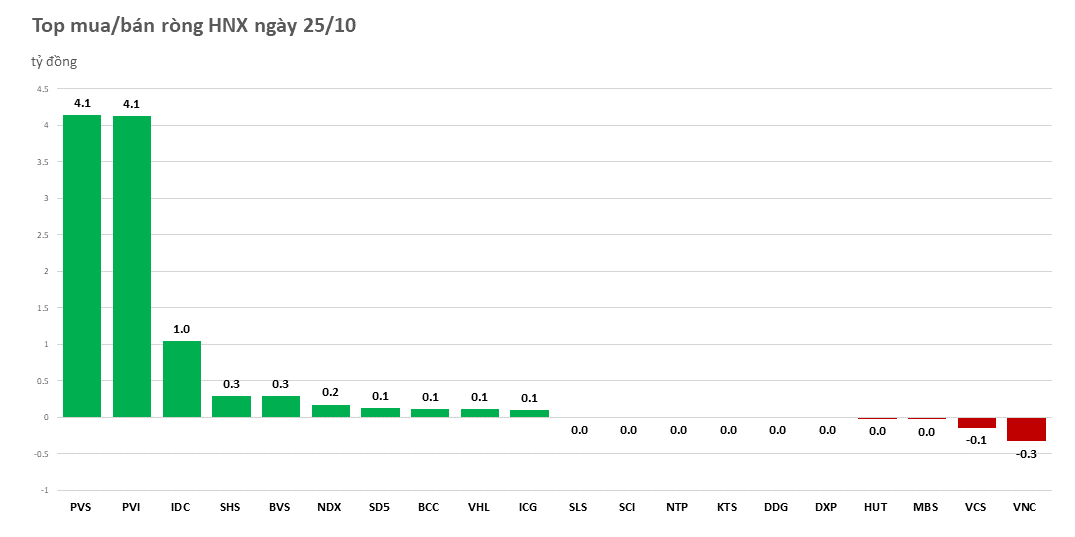Click the green PVI bar

[x=131, y=266]
